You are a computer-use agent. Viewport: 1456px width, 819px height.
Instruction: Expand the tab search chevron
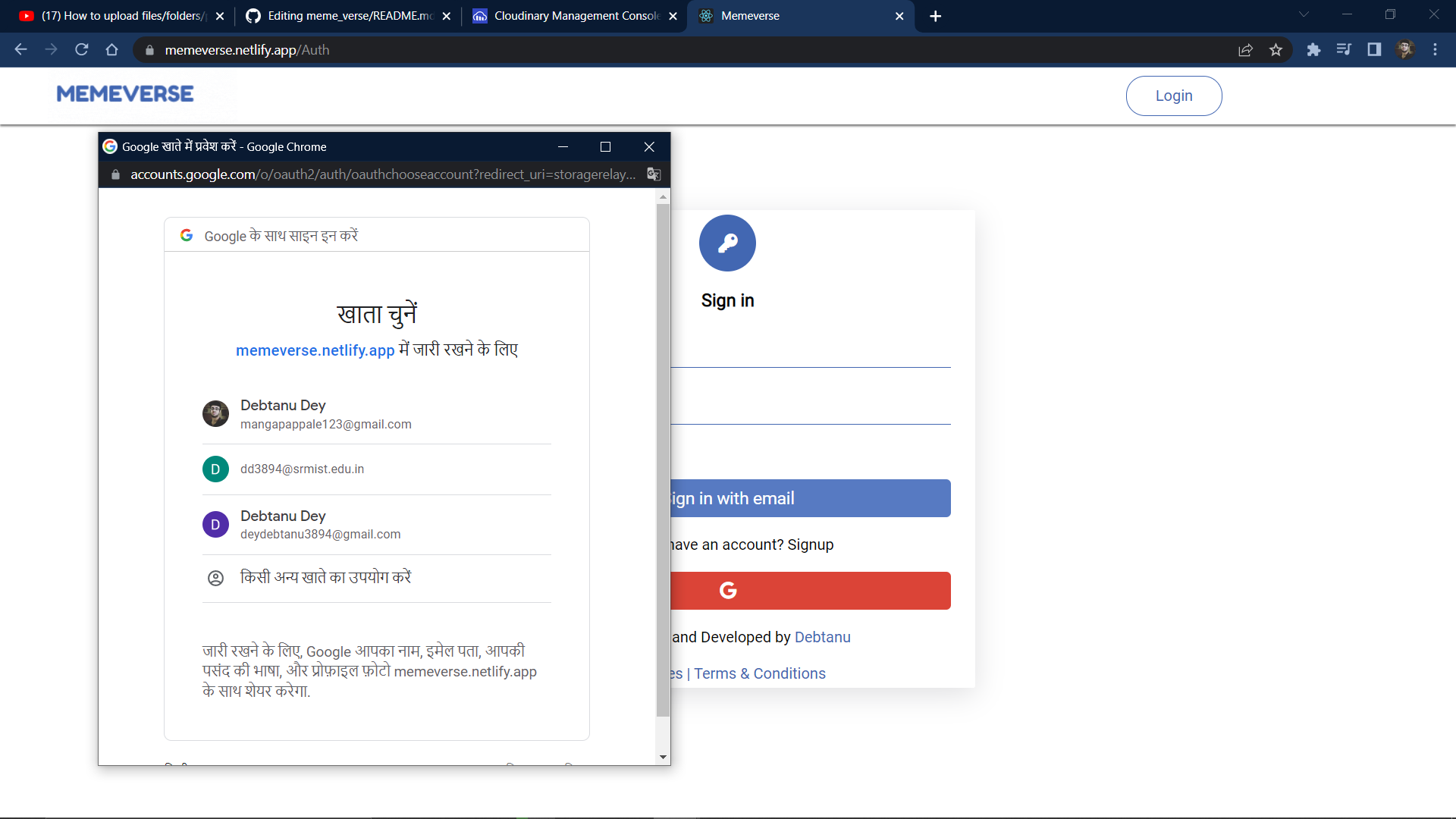(x=1304, y=15)
